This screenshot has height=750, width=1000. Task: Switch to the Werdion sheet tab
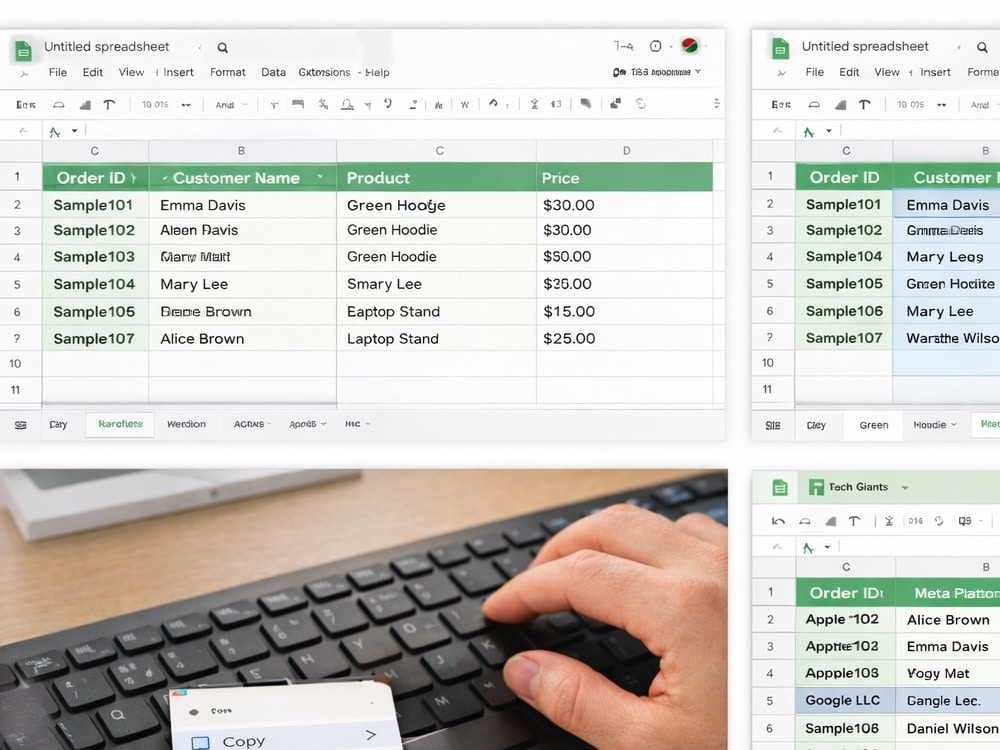[x=186, y=424]
